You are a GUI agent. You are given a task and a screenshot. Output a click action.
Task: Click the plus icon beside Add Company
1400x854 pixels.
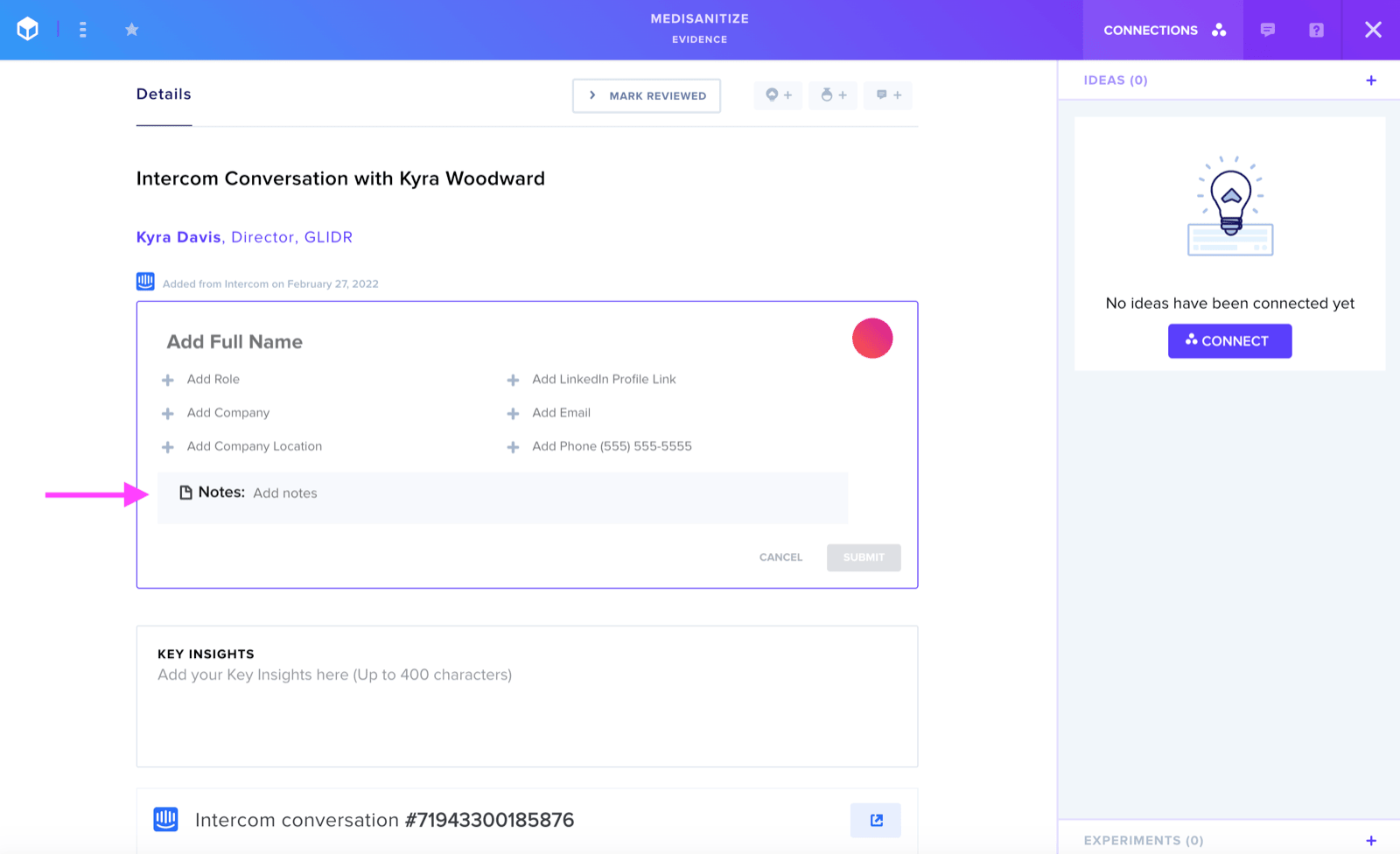tap(168, 414)
